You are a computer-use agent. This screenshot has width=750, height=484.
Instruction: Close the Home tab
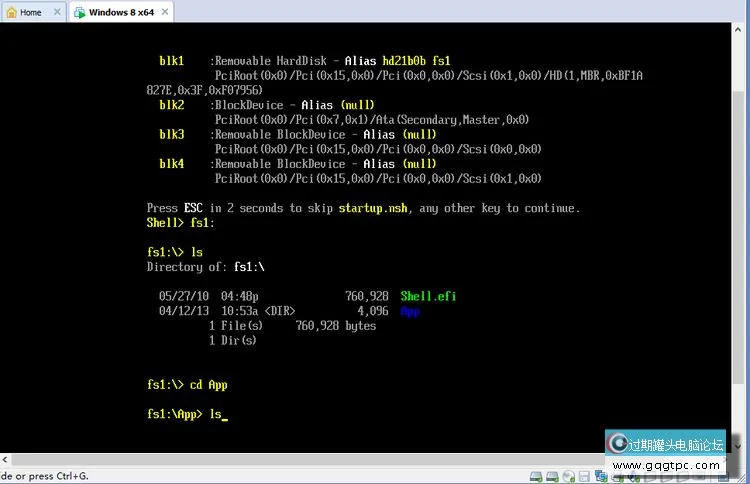[x=57, y=11]
